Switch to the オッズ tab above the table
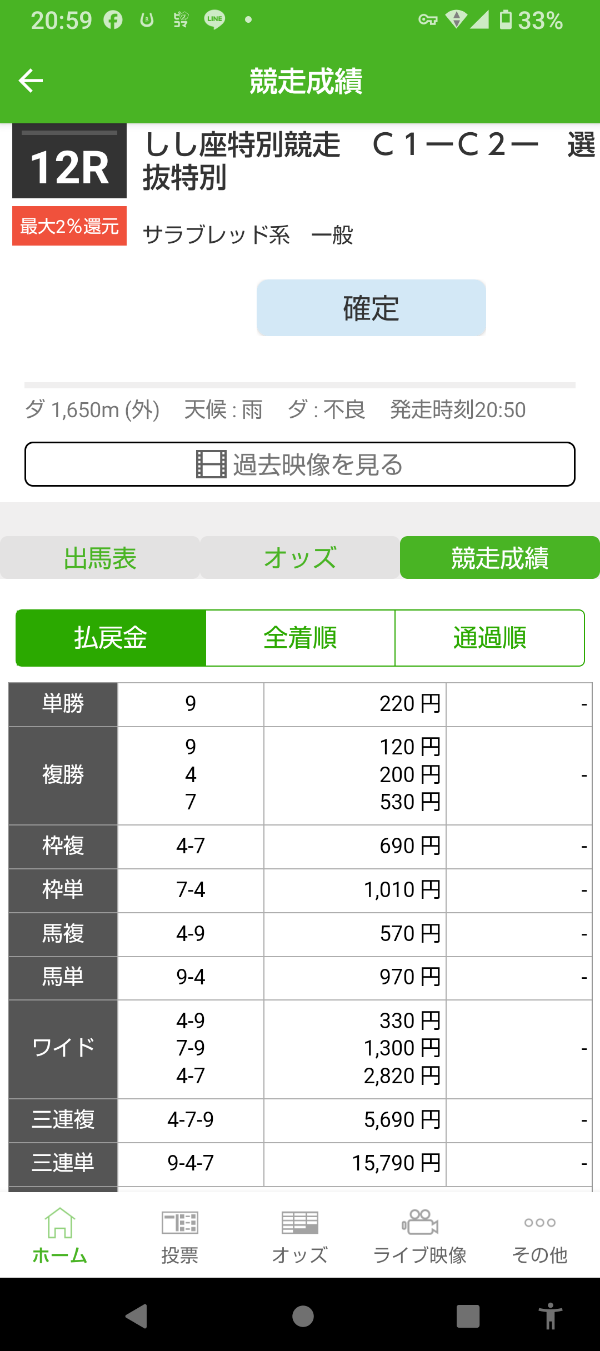The width and height of the screenshot is (600, 1351). point(300,558)
